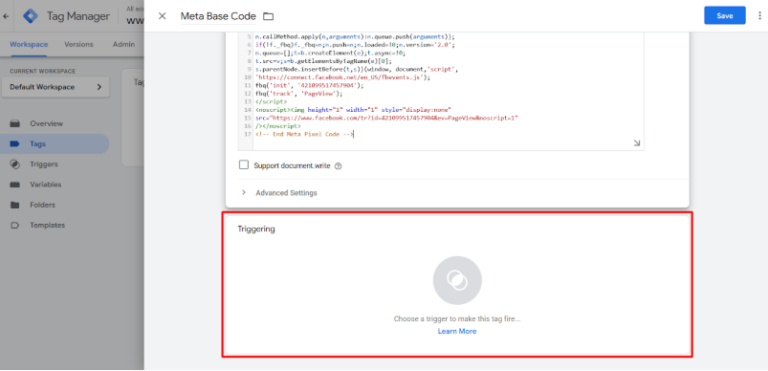Viewport: 768px width, 371px height.
Task: Open the Default Workspace selector
Action: point(55,87)
